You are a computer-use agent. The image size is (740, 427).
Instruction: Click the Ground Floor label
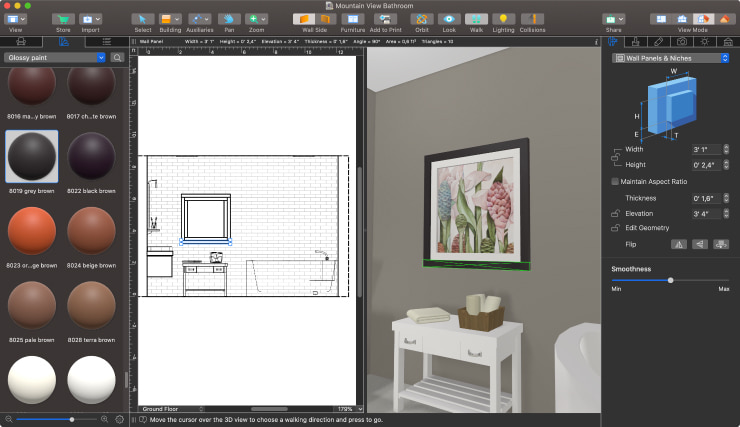point(161,409)
